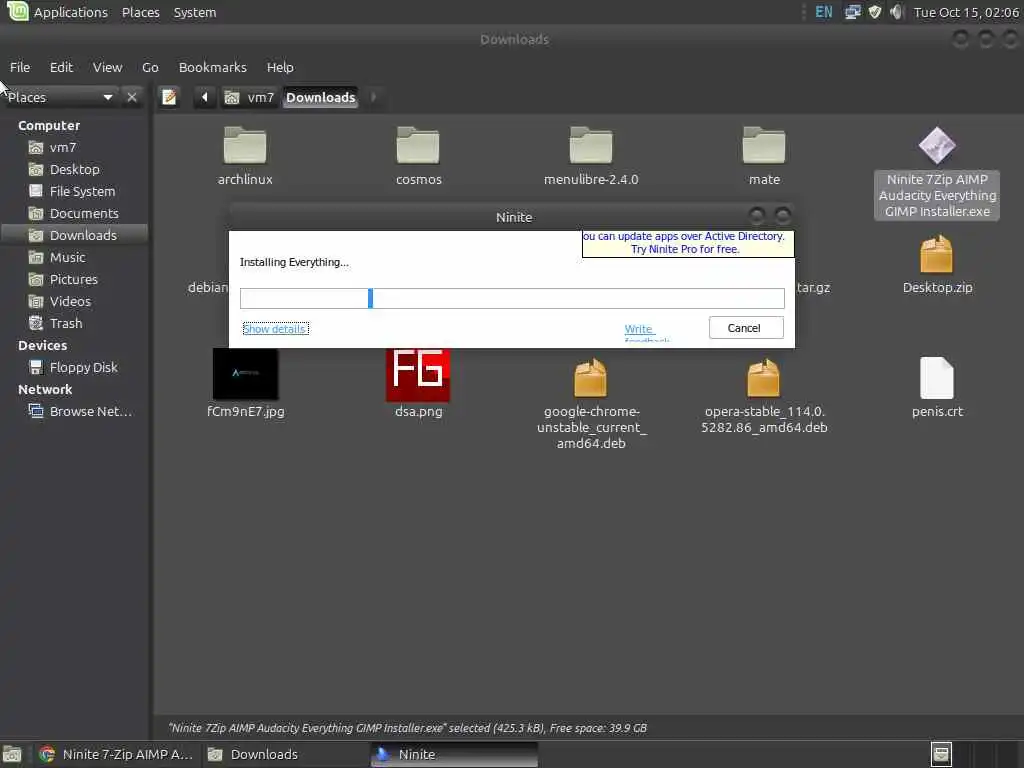Open the Bookmarks menu
The height and width of the screenshot is (768, 1024).
(x=213, y=67)
